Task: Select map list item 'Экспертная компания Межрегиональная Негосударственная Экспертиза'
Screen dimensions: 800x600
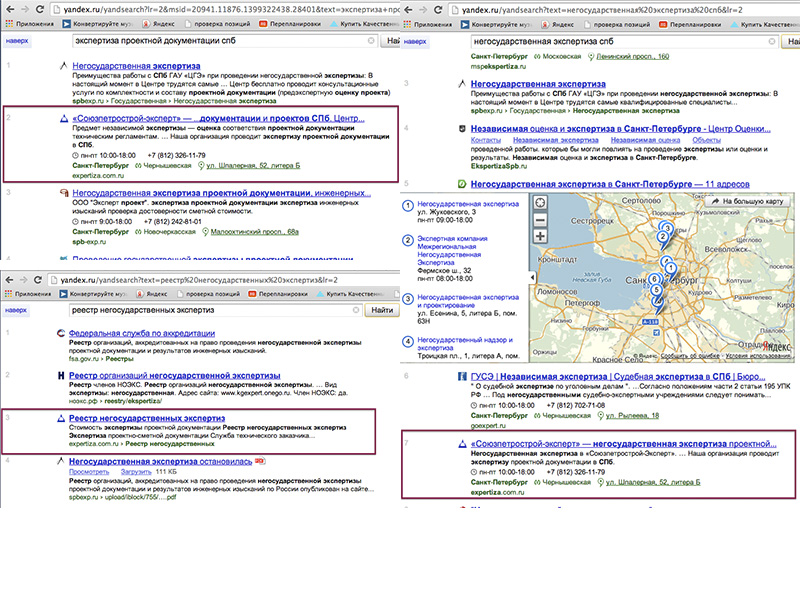Action: pos(452,250)
